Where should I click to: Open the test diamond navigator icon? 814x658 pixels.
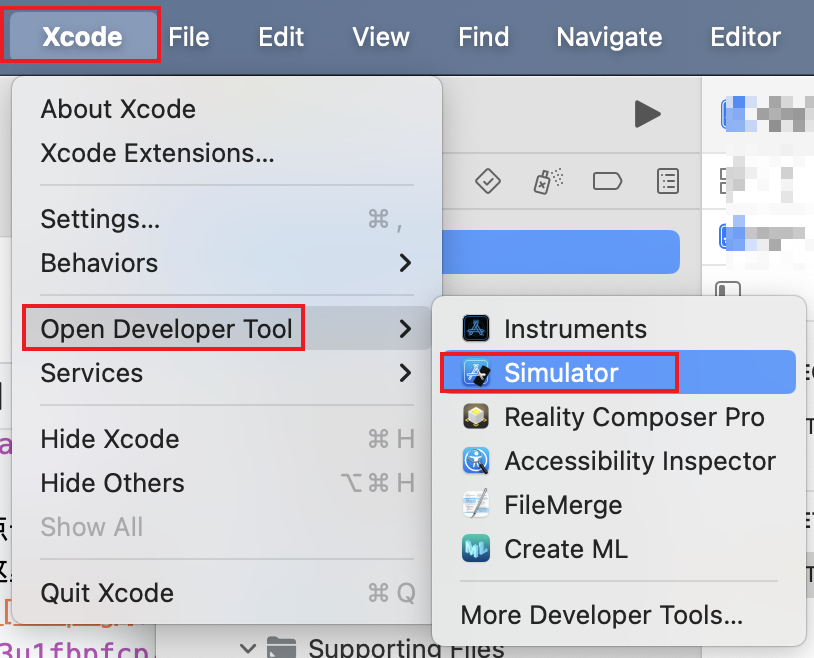[487, 181]
